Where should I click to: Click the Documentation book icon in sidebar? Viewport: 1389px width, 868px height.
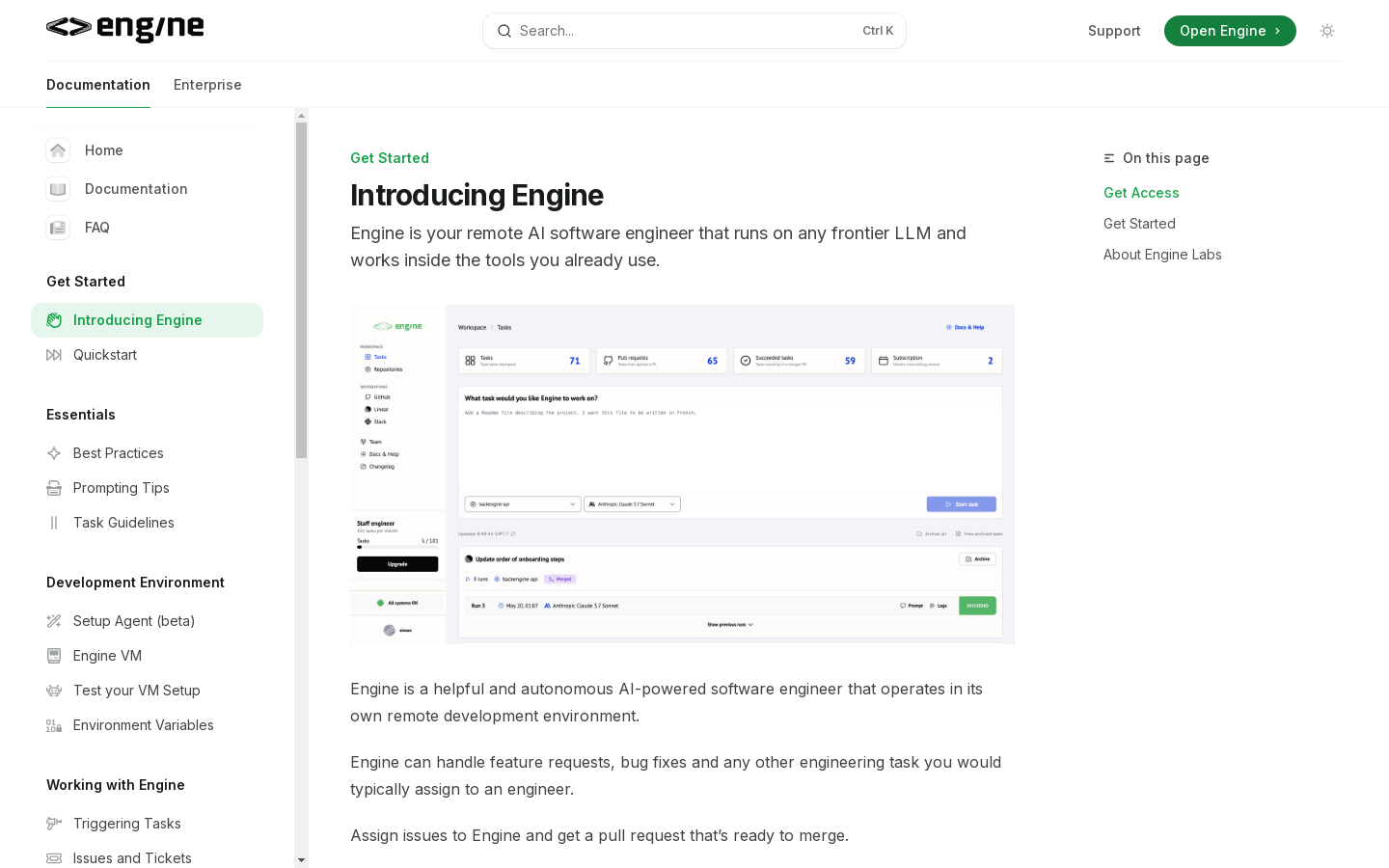coord(58,189)
